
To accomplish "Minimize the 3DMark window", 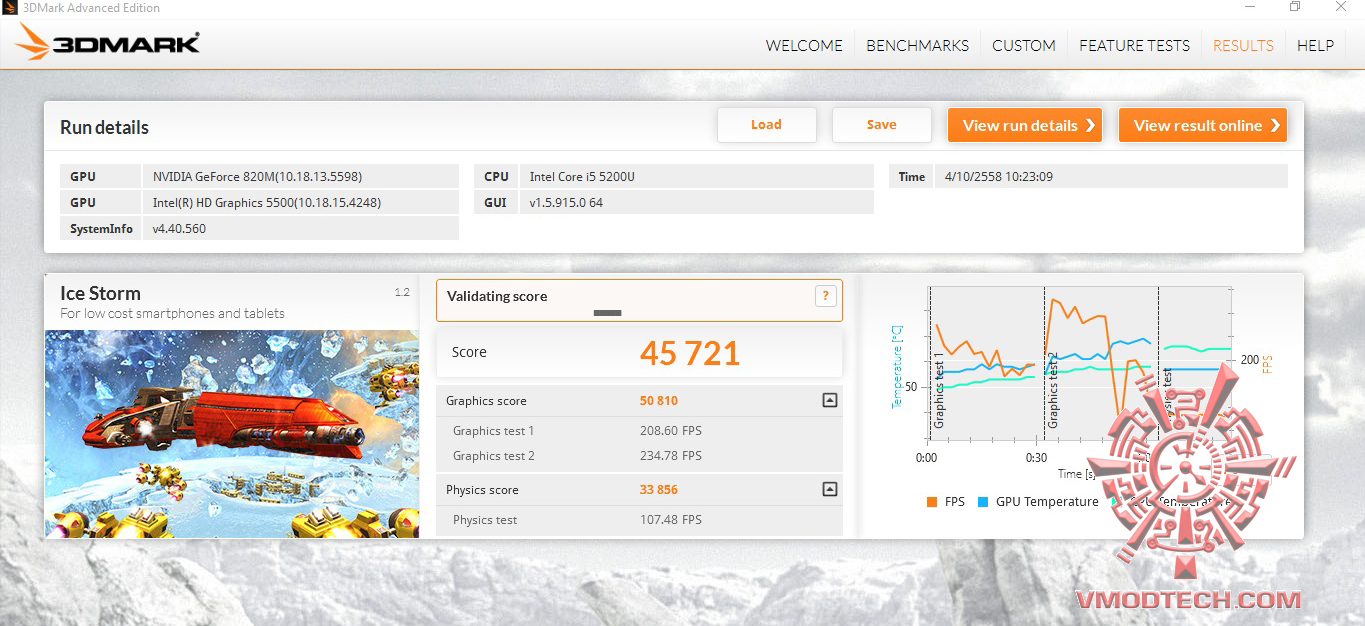I will point(1249,7).
